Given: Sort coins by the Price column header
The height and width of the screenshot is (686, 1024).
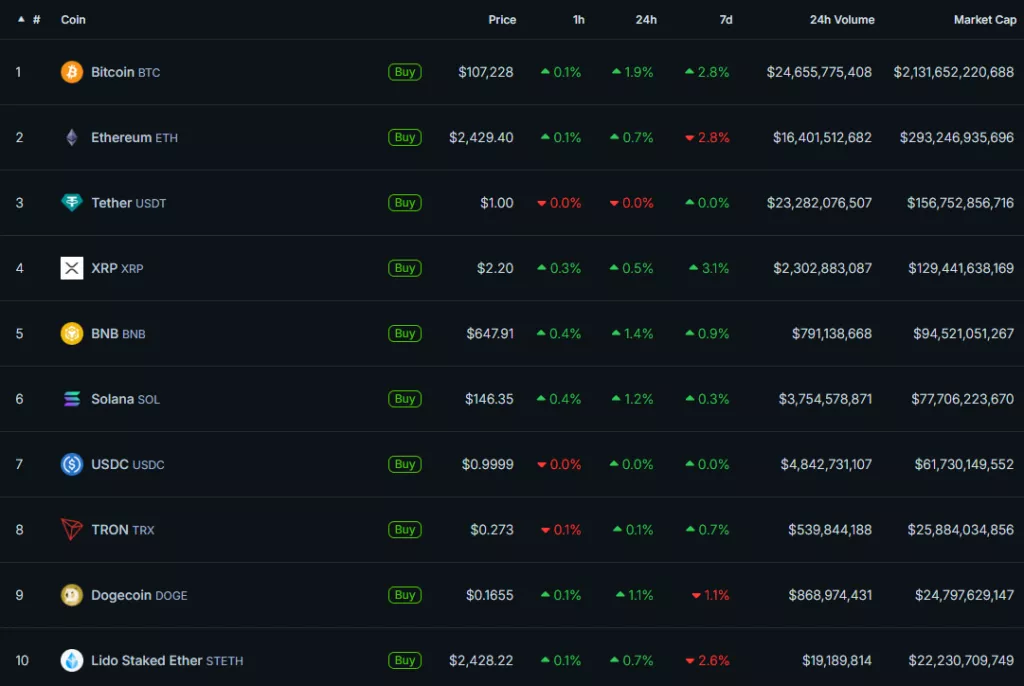Looking at the screenshot, I should [502, 20].
